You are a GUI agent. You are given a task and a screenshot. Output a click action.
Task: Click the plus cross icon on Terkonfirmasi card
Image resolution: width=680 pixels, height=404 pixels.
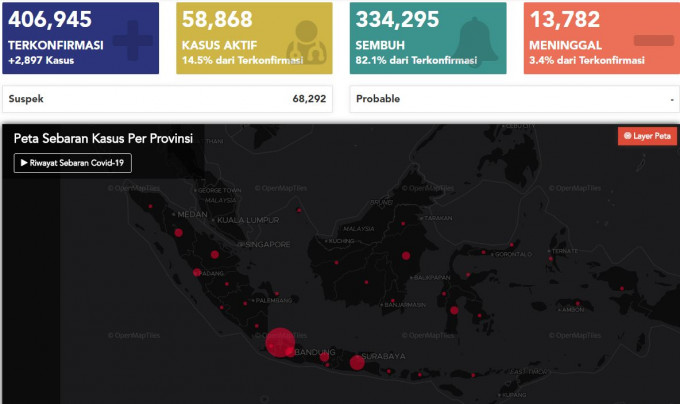click(x=133, y=41)
